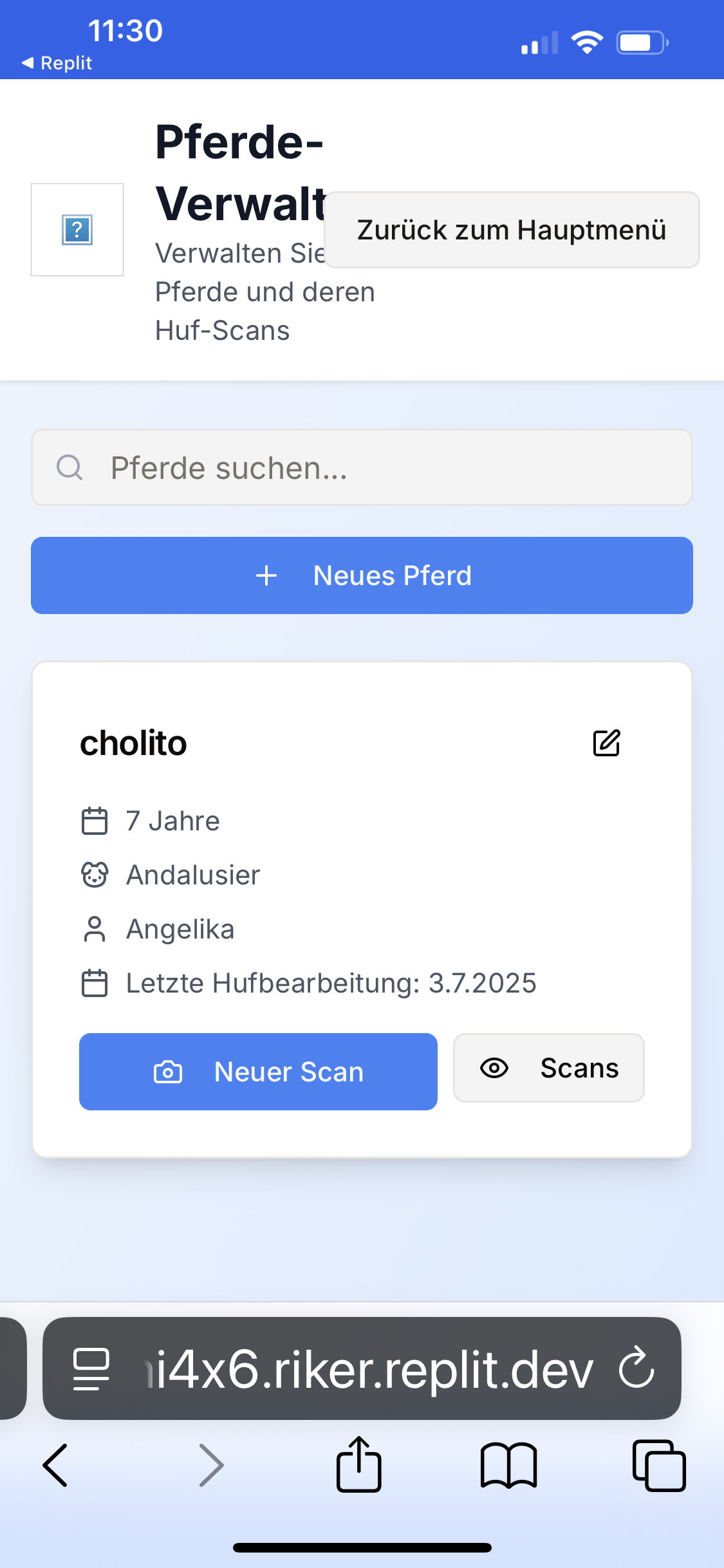The image size is (724, 1568).
Task: Return to Replit app via back link
Action: click(57, 63)
